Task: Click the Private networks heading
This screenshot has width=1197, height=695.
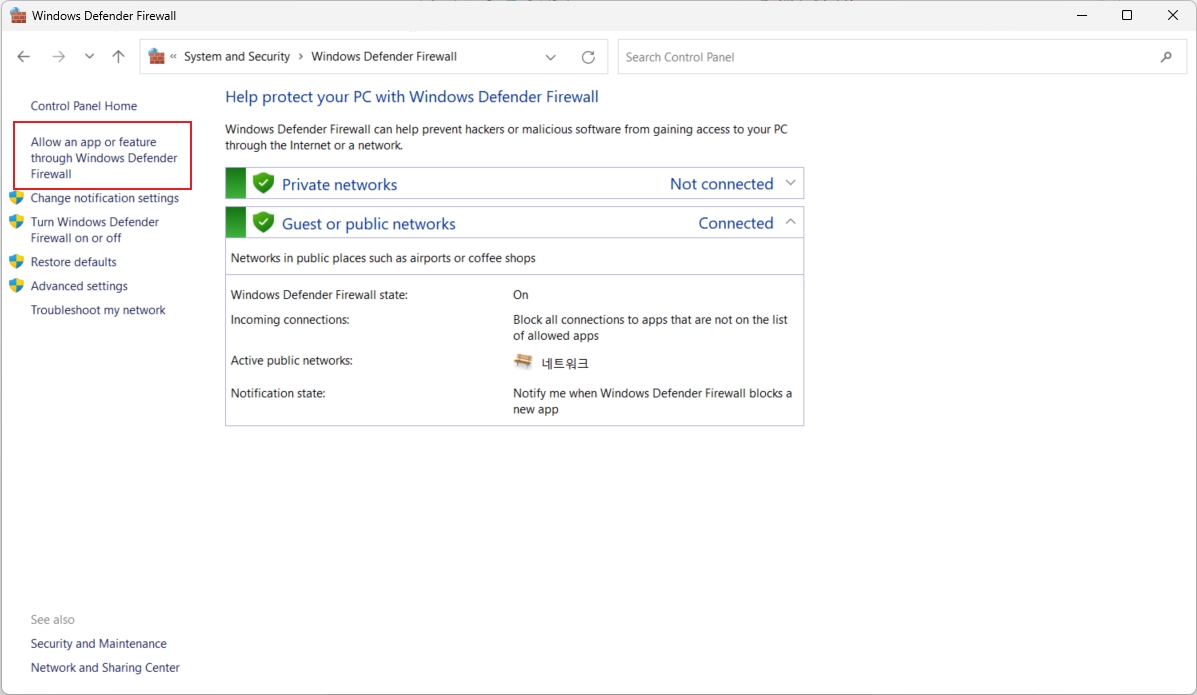Action: [x=340, y=185]
